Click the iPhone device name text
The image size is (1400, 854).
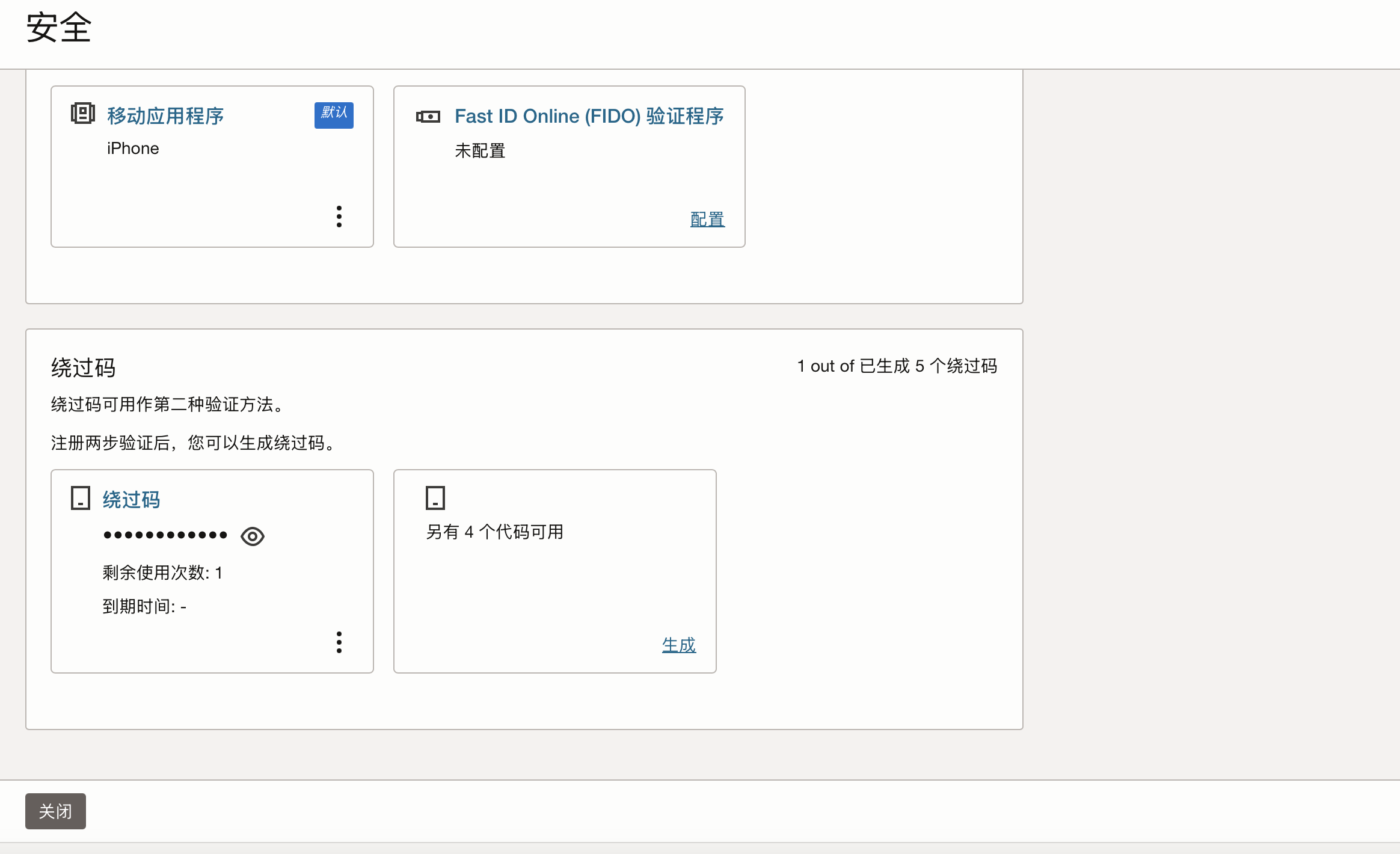coord(133,149)
